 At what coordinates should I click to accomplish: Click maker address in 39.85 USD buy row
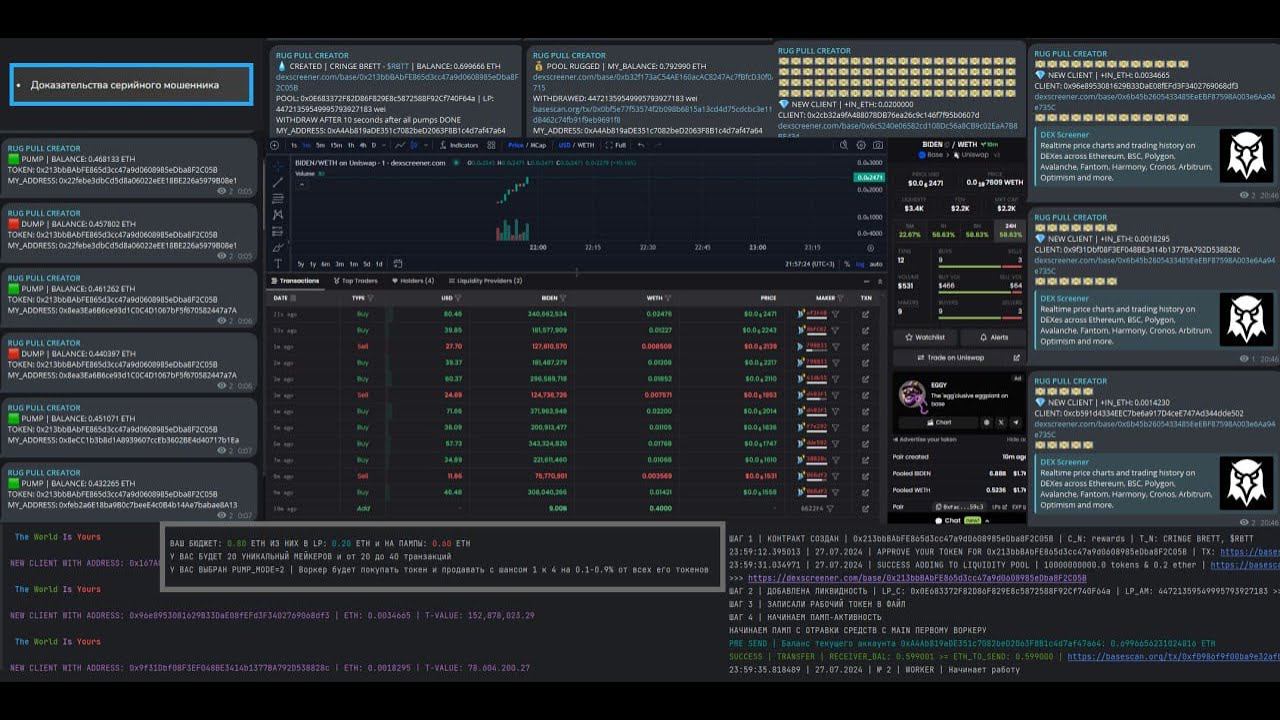tap(817, 329)
